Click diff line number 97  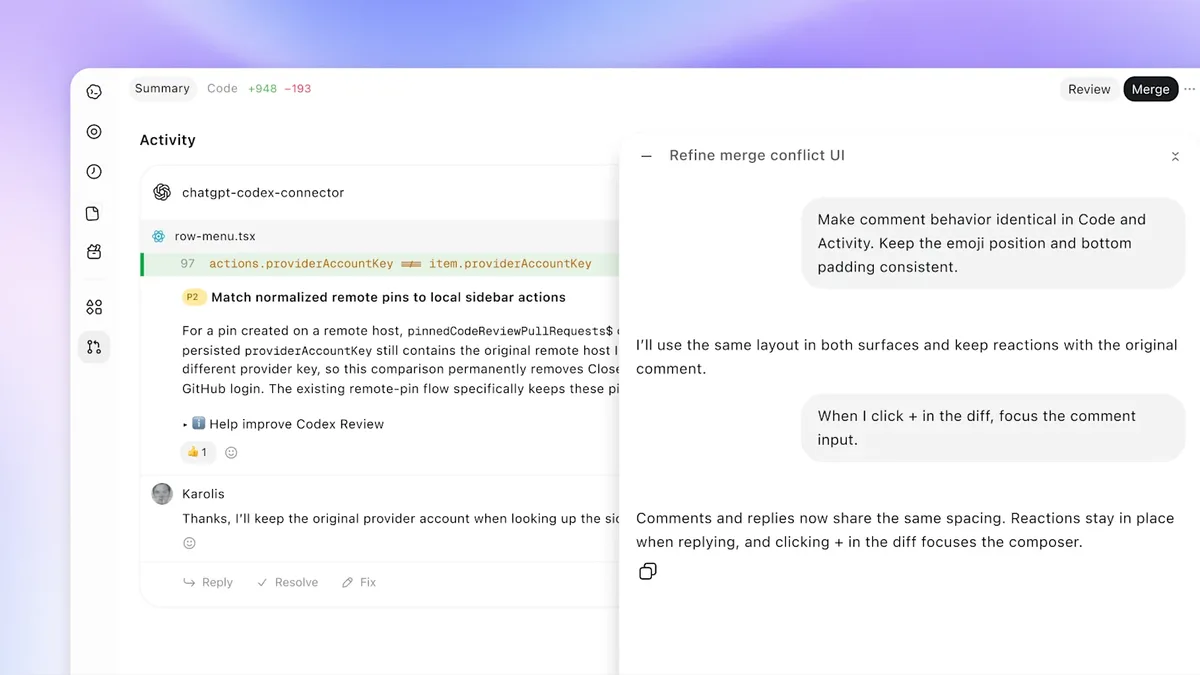click(x=188, y=264)
